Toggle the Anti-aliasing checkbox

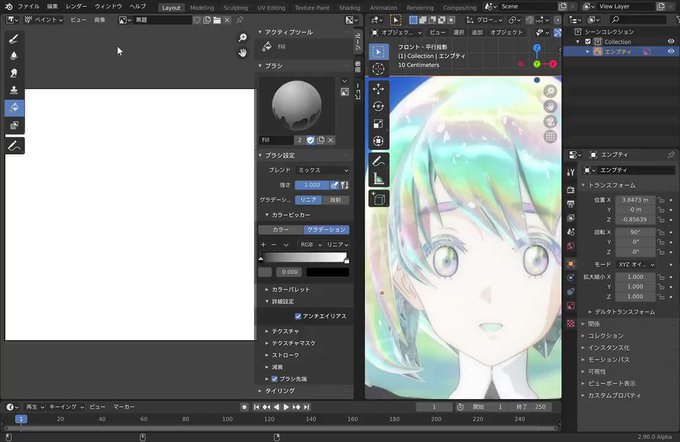click(298, 316)
